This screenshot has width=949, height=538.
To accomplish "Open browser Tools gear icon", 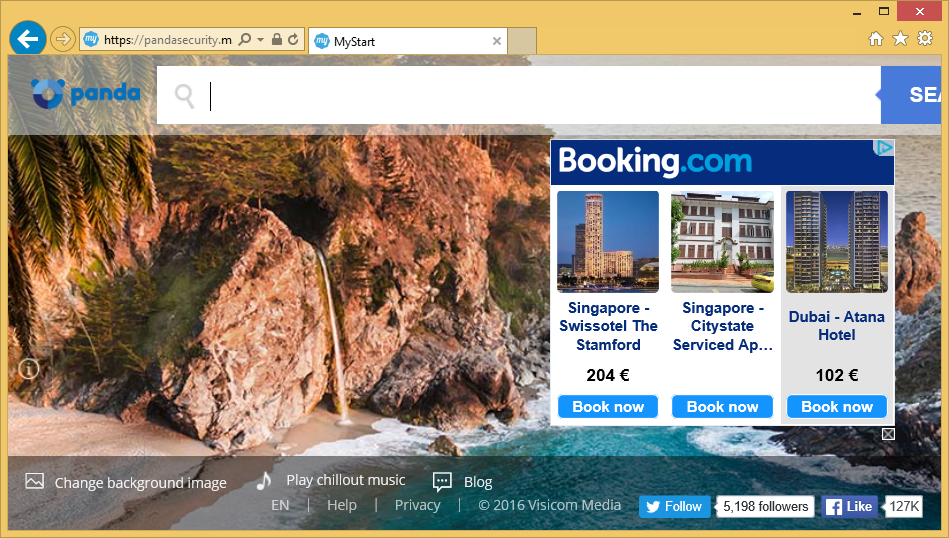I will click(x=925, y=39).
